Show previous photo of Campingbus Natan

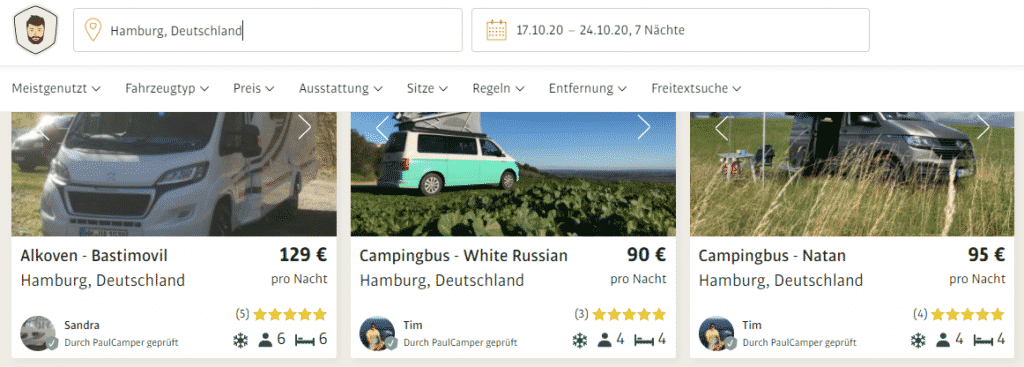click(722, 127)
